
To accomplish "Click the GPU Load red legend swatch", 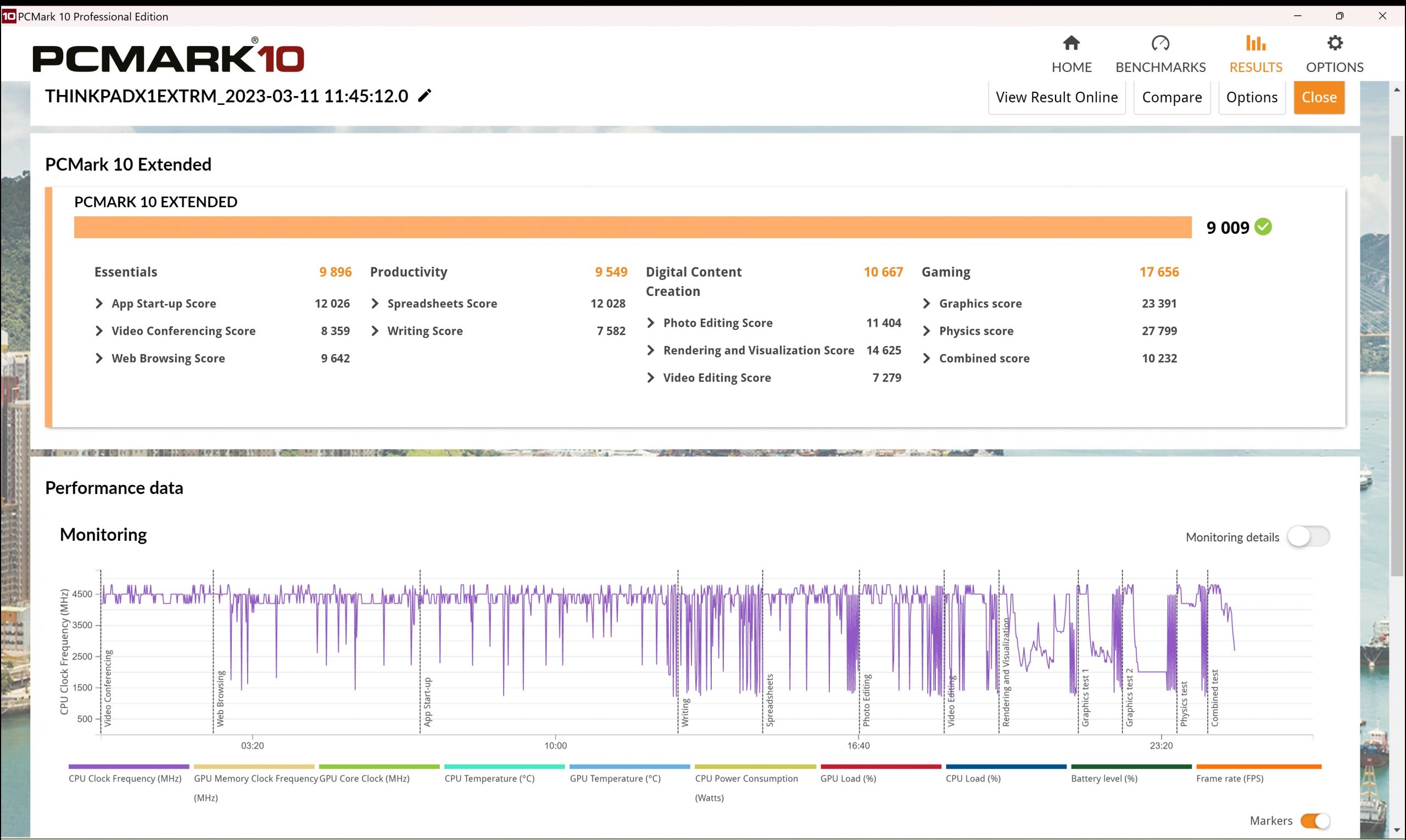I will [880, 767].
